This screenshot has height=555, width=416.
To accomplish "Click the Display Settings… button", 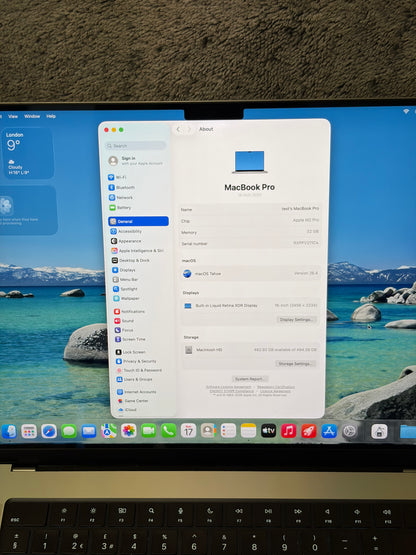I will 296,320.
